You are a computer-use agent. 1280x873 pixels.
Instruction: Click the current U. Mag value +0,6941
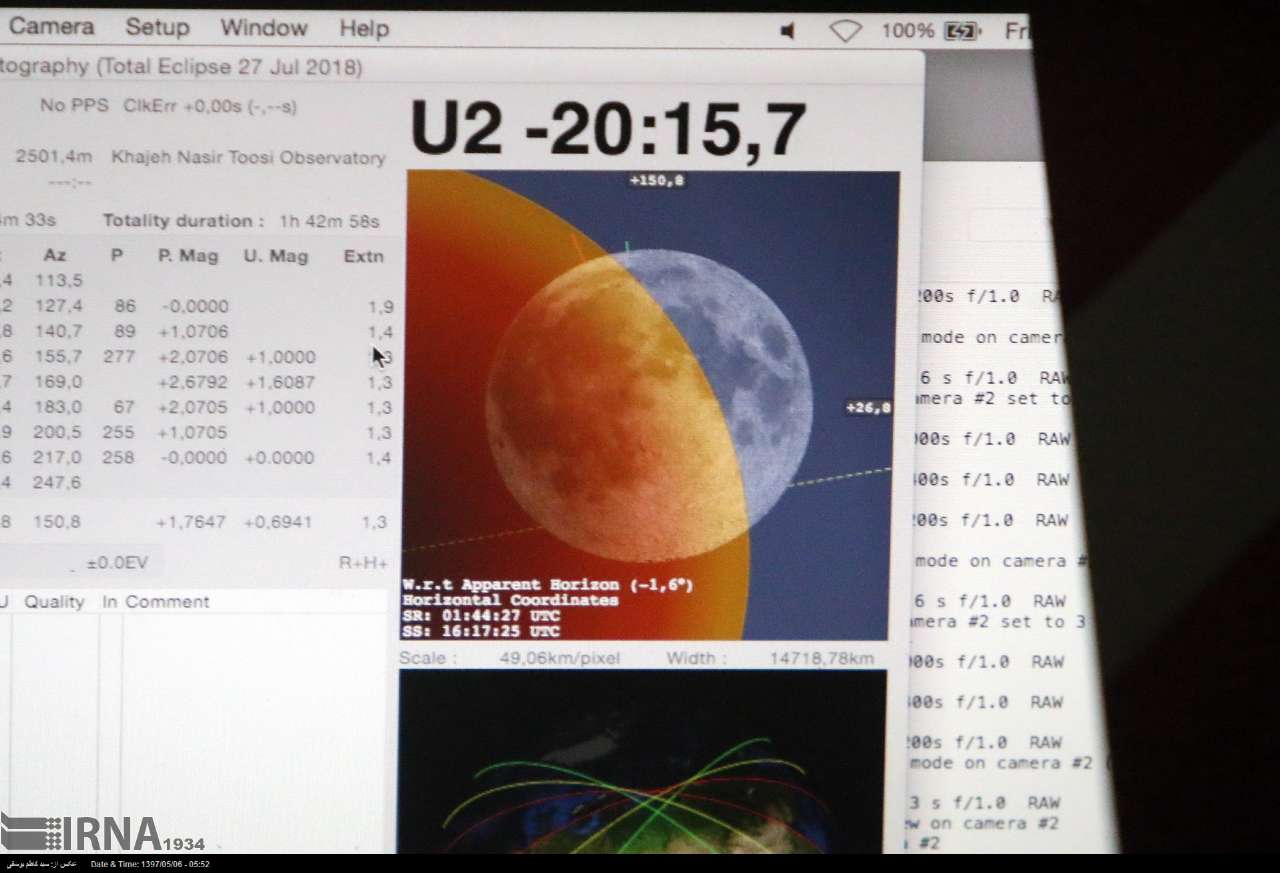[277, 521]
